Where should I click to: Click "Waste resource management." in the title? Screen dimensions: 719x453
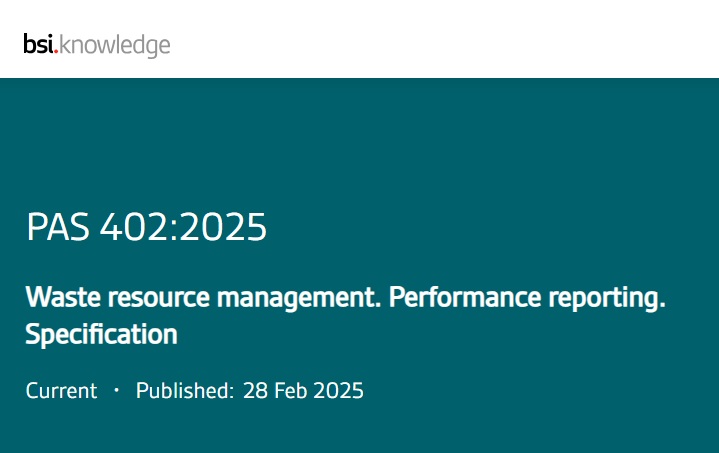coord(203,298)
